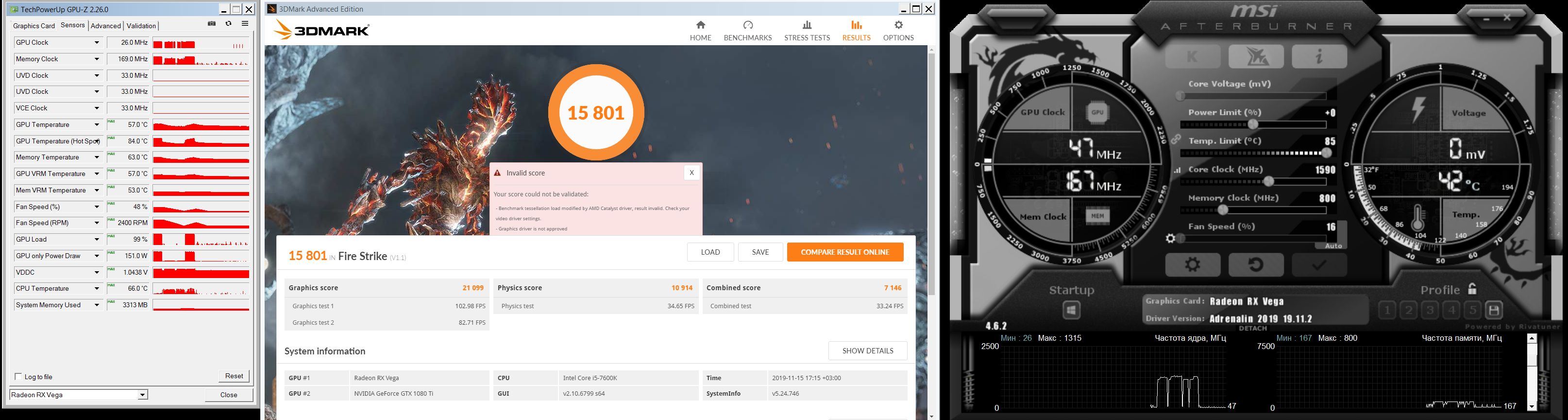This screenshot has width=1568, height=420.
Task: Click the LOAD button in 3DMark
Action: tap(710, 252)
